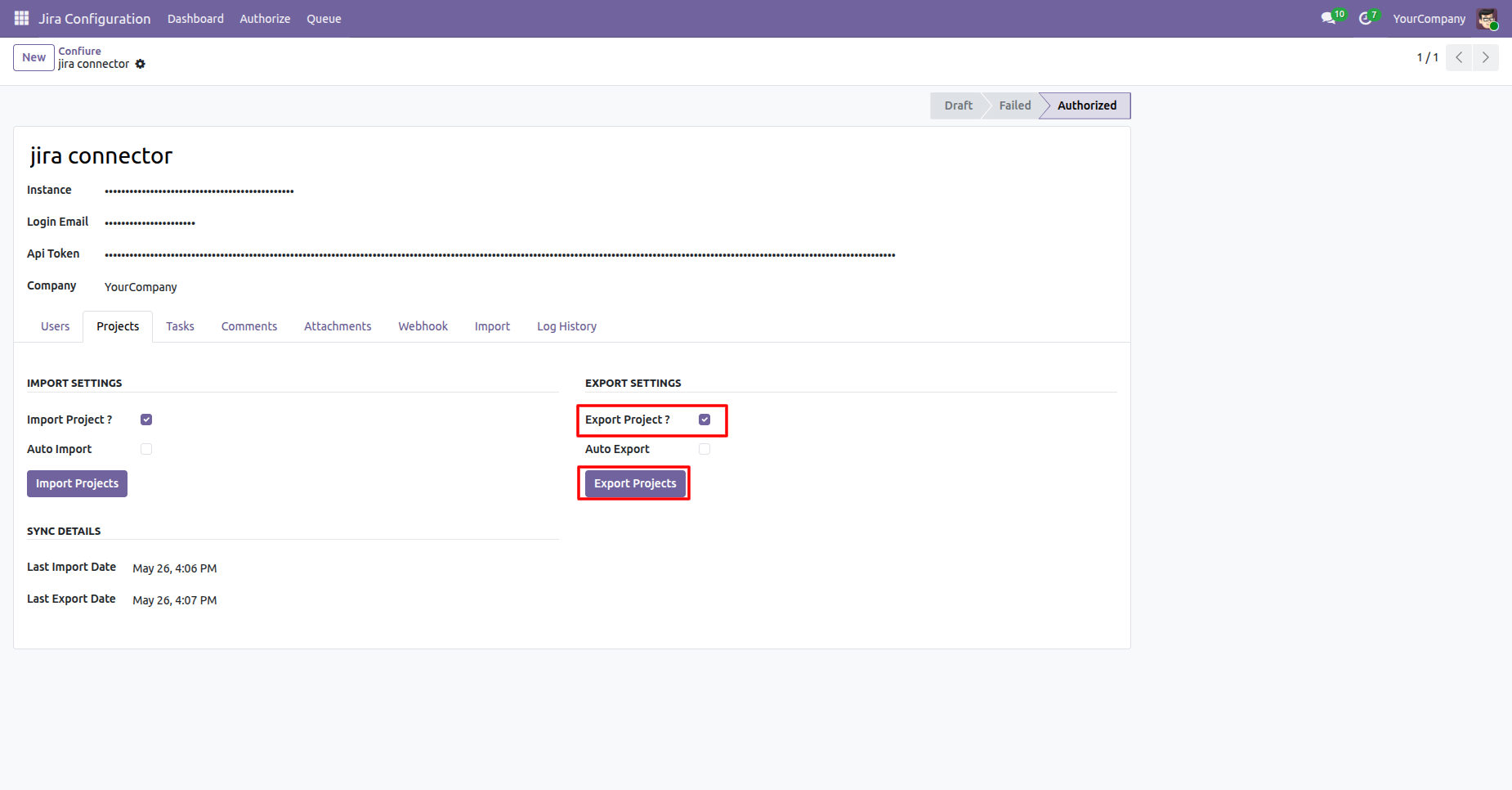Click the Last Import Date value
The image size is (1512, 790).
click(175, 568)
